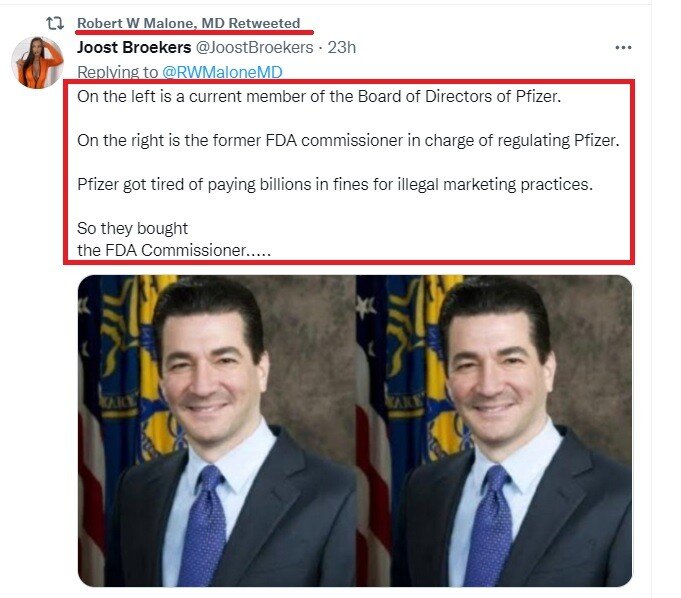This screenshot has height=598, width=681.
Task: Open the 23h timestamp link
Action: pos(342,47)
